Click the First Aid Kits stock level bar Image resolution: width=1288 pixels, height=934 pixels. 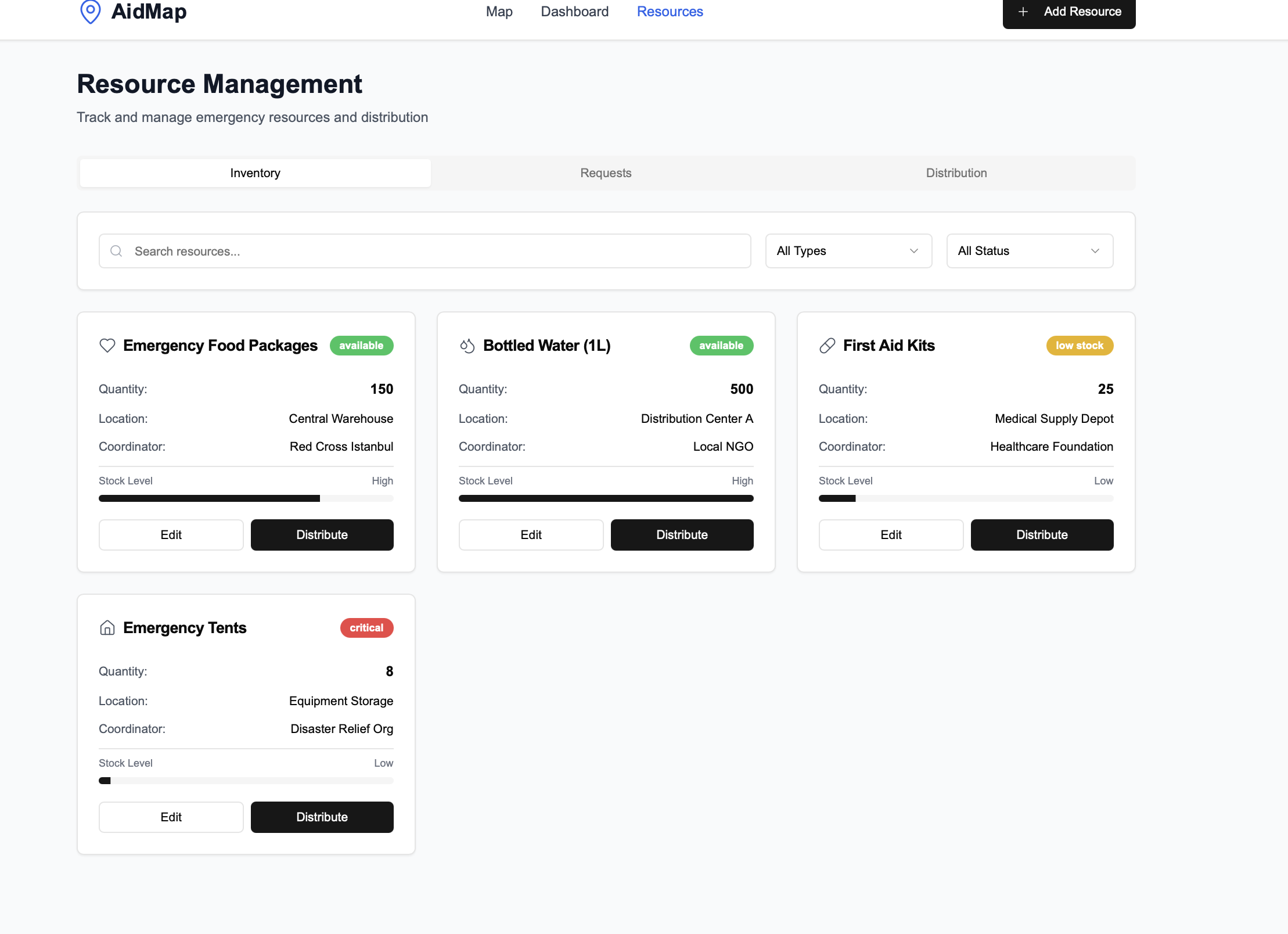(x=965, y=498)
